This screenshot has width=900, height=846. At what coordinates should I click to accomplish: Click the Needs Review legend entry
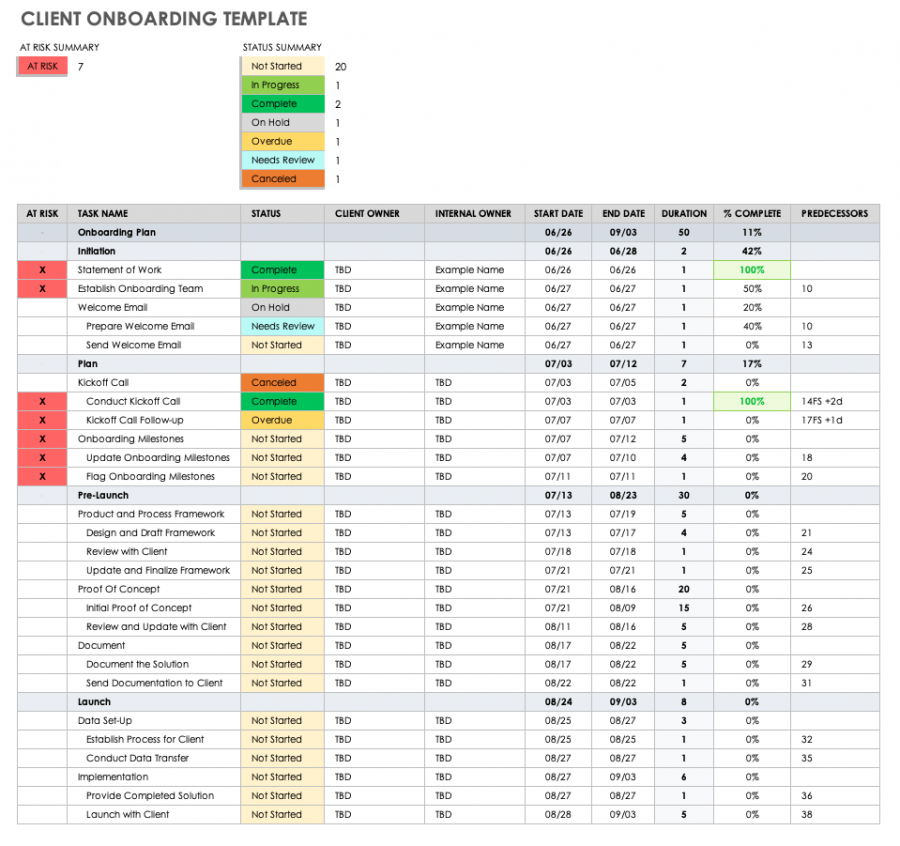(281, 160)
